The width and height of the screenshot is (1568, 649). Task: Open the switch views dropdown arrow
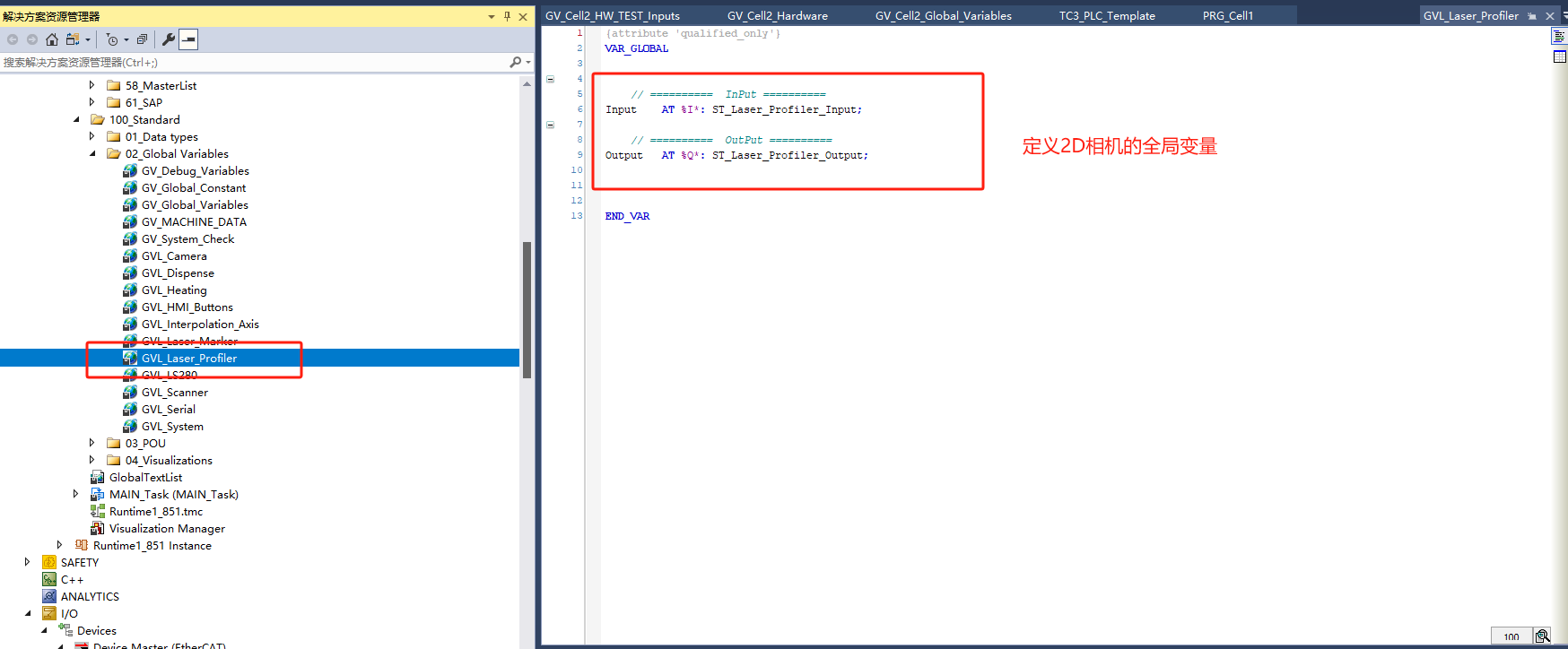click(x=88, y=39)
